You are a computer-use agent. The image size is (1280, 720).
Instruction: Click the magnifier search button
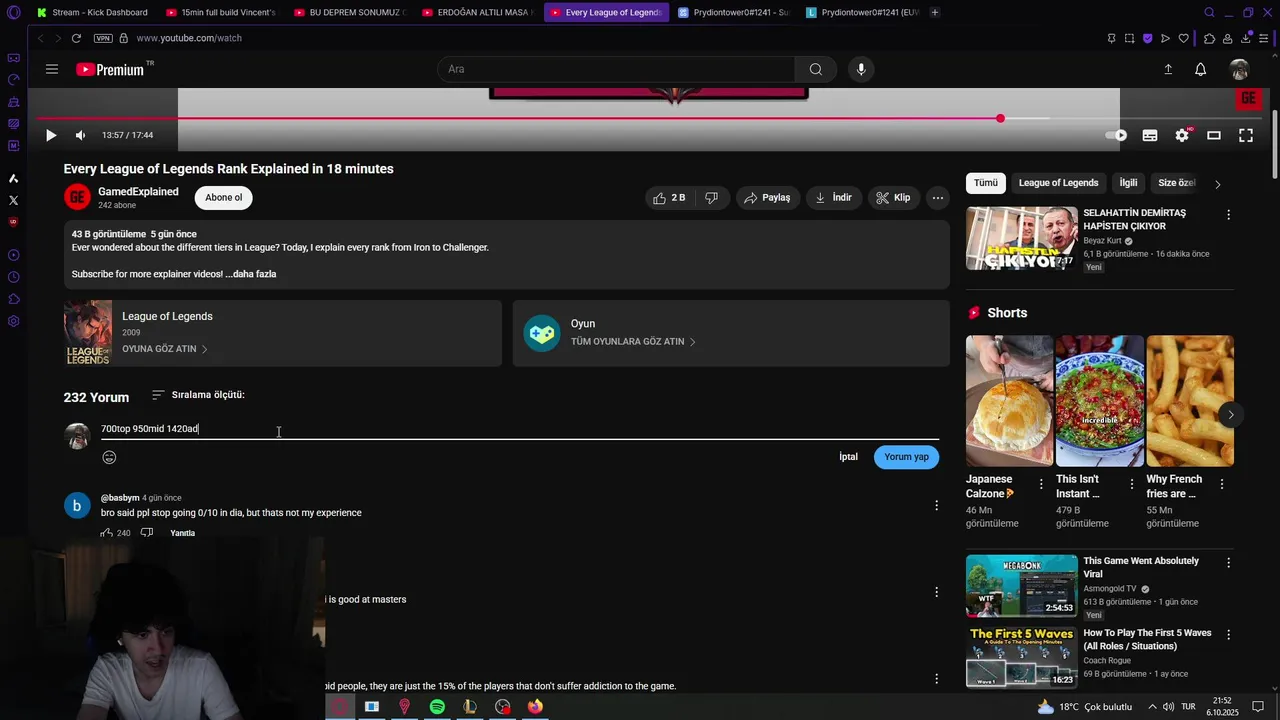(x=816, y=69)
